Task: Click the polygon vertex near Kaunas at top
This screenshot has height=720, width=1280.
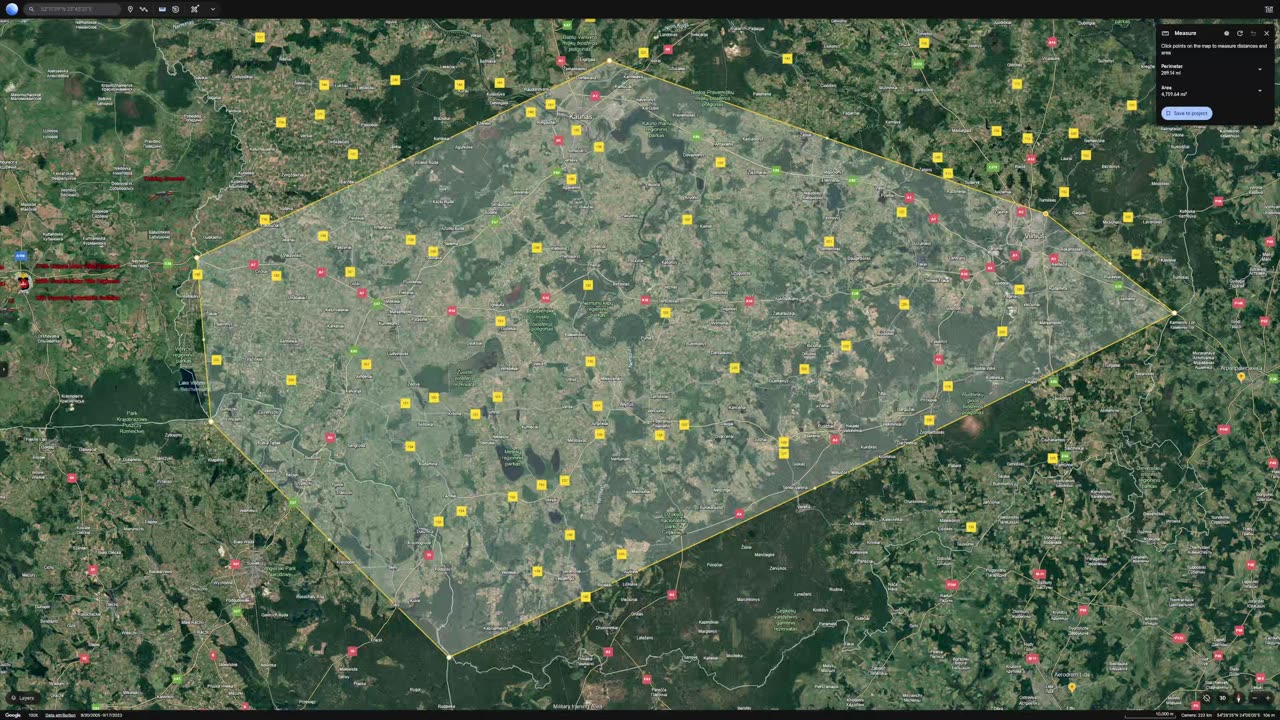Action: coord(609,61)
